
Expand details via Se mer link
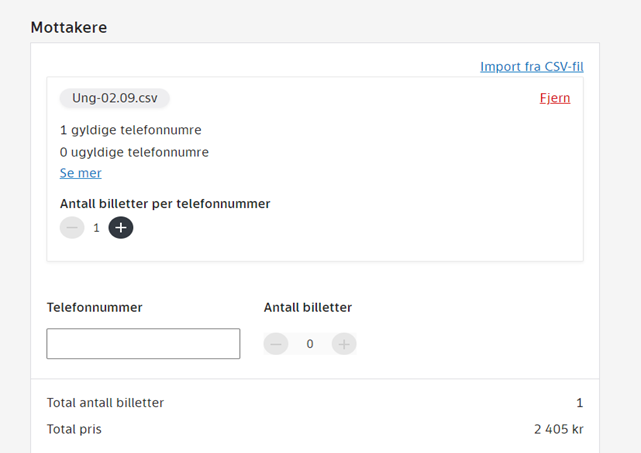[x=81, y=173]
